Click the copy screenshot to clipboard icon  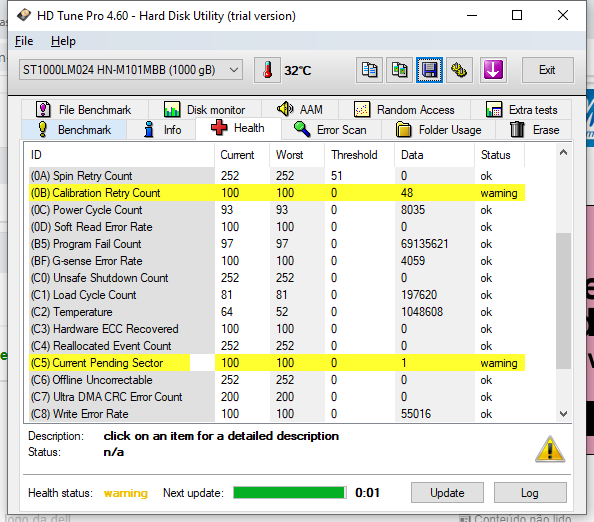[x=399, y=70]
